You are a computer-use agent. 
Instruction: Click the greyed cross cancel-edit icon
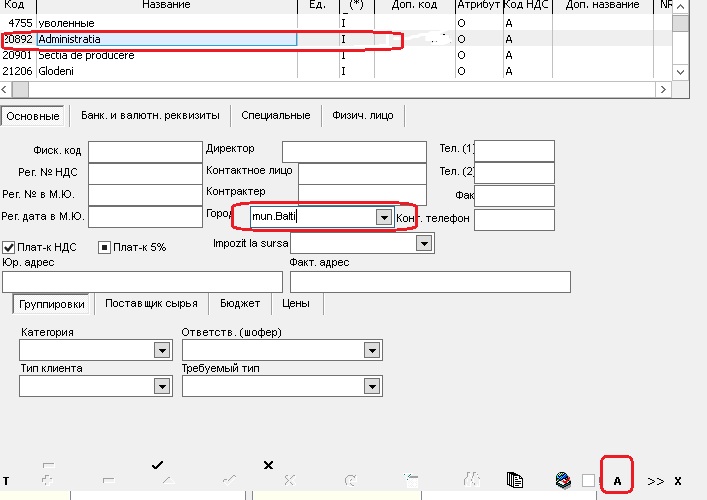289,481
